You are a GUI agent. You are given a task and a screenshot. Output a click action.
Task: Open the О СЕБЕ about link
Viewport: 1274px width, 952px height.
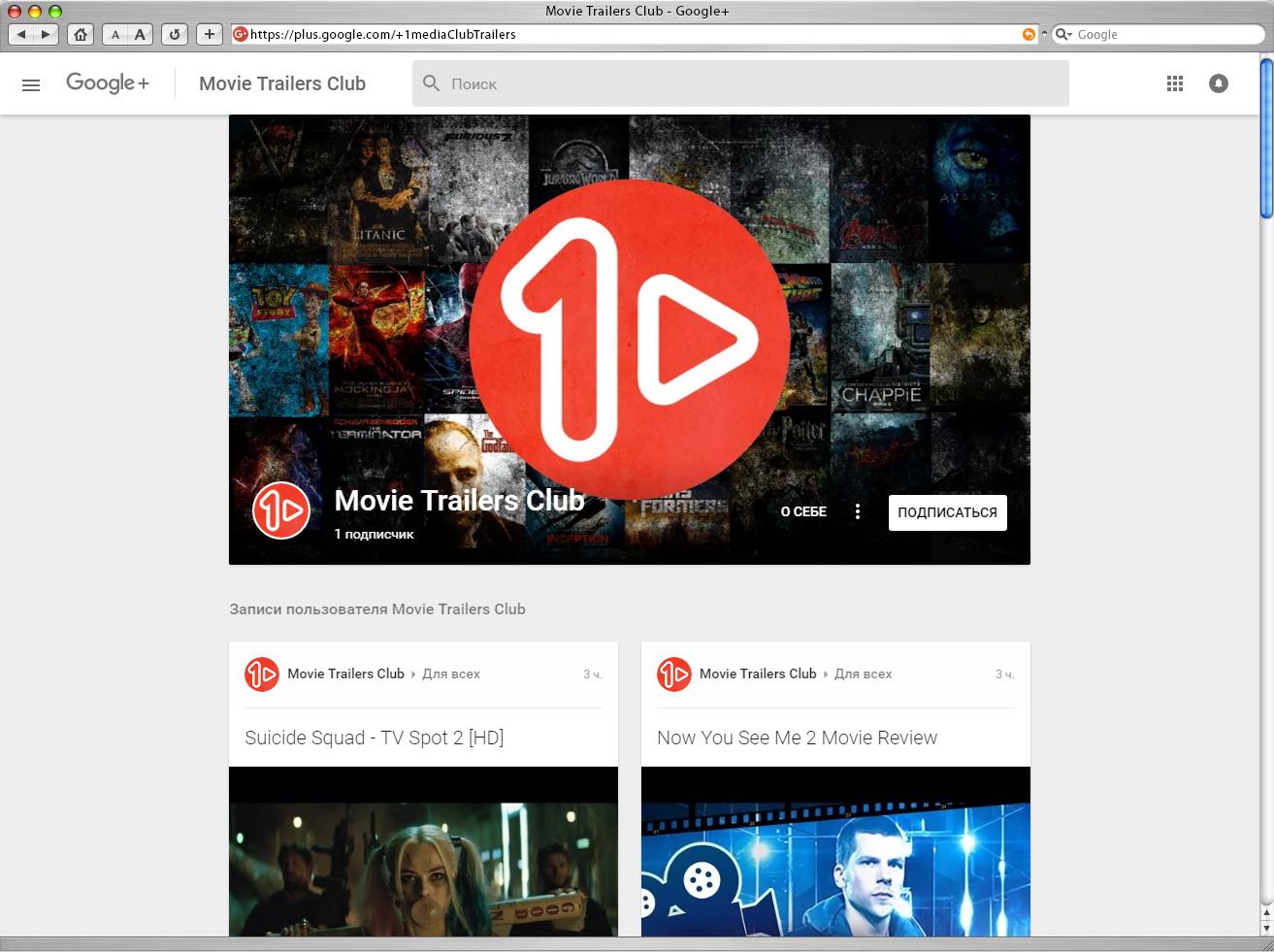(x=803, y=511)
